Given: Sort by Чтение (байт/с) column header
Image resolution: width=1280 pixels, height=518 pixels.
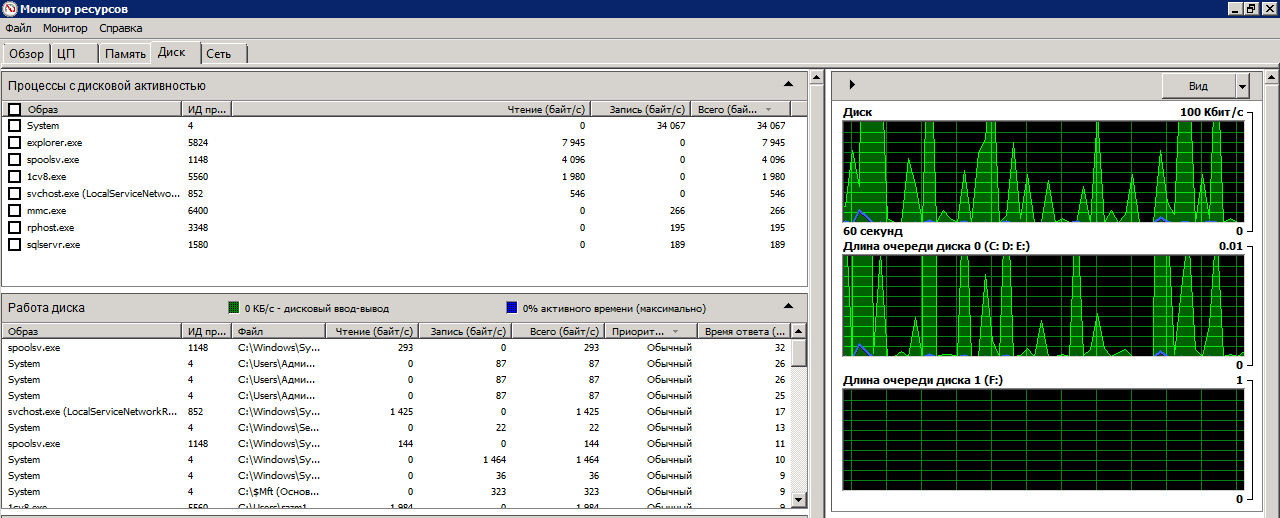Looking at the screenshot, I should click(545, 109).
